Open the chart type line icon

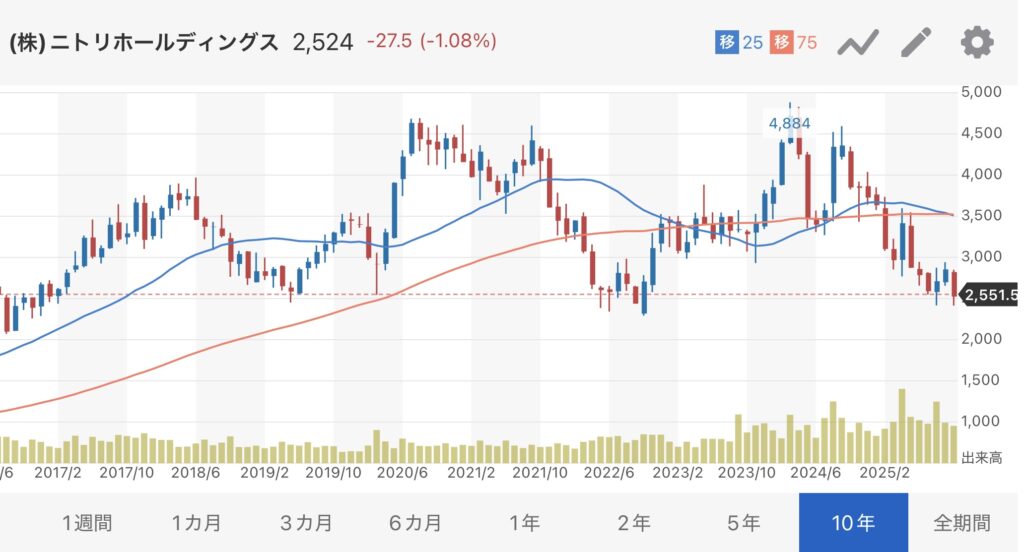tap(857, 42)
